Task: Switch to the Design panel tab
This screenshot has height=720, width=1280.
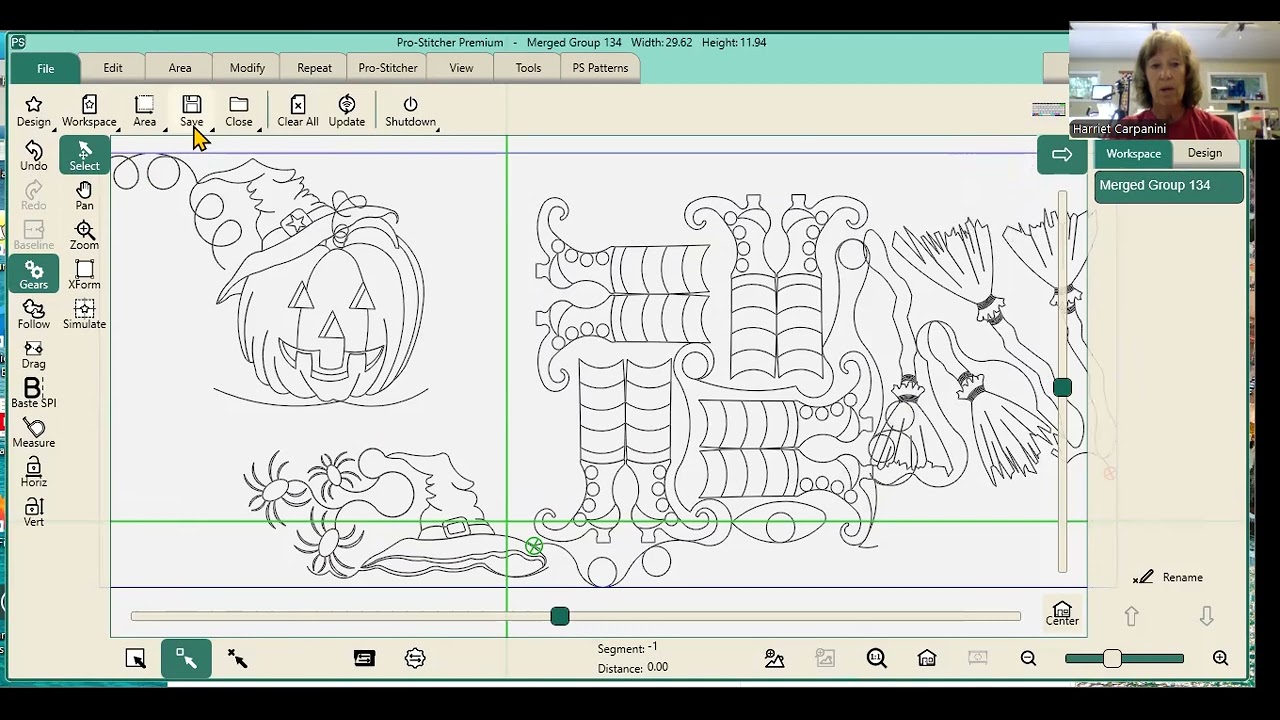Action: click(1204, 153)
